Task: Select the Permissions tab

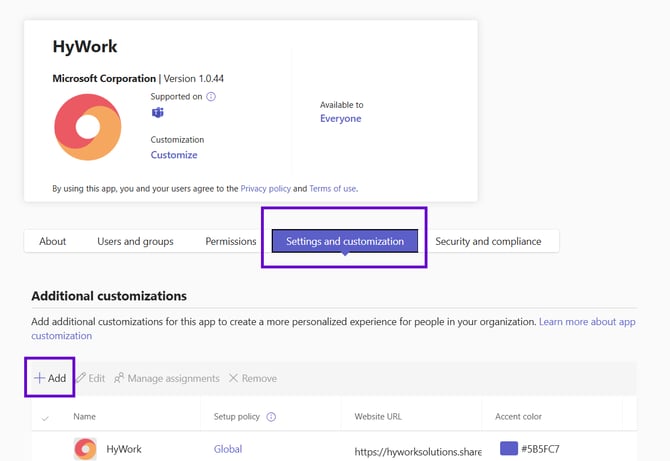Action: (x=231, y=241)
